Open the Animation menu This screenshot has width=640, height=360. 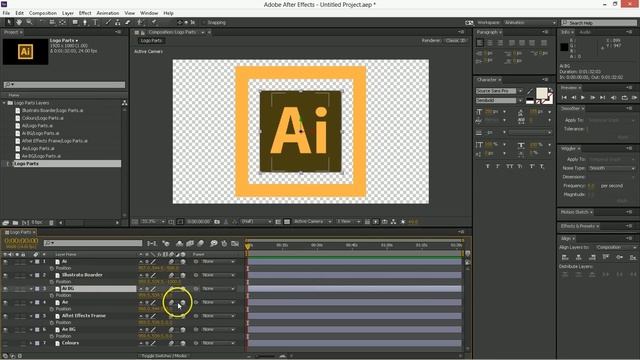pos(108,13)
